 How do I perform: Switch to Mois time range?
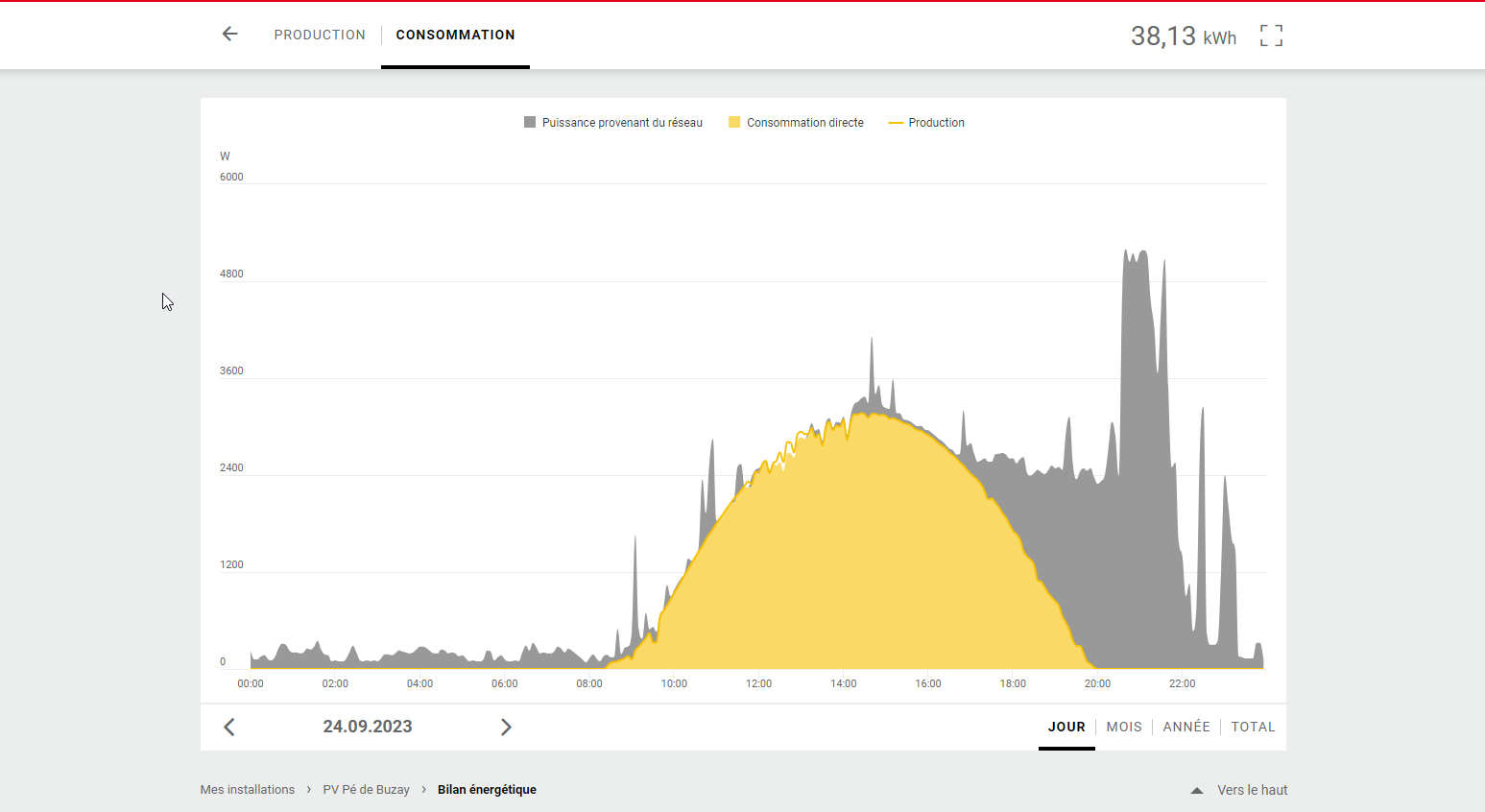pos(1124,728)
